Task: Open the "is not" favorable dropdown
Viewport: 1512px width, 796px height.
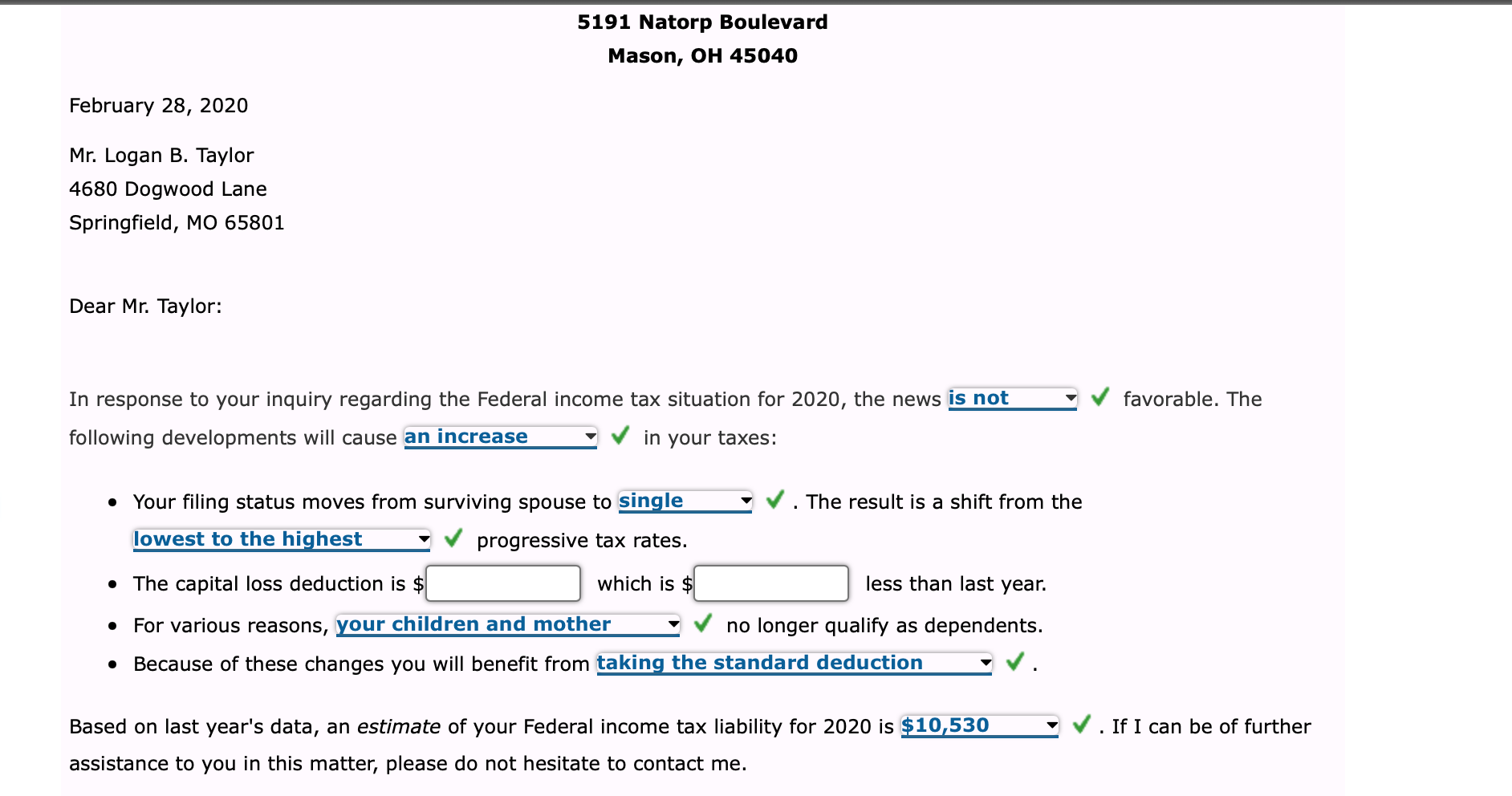Action: 1013,399
